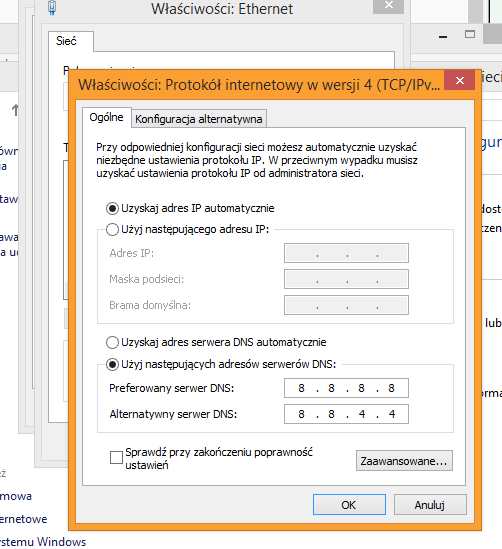Minimize the background window
502x549 pixels.
[x=443, y=36]
